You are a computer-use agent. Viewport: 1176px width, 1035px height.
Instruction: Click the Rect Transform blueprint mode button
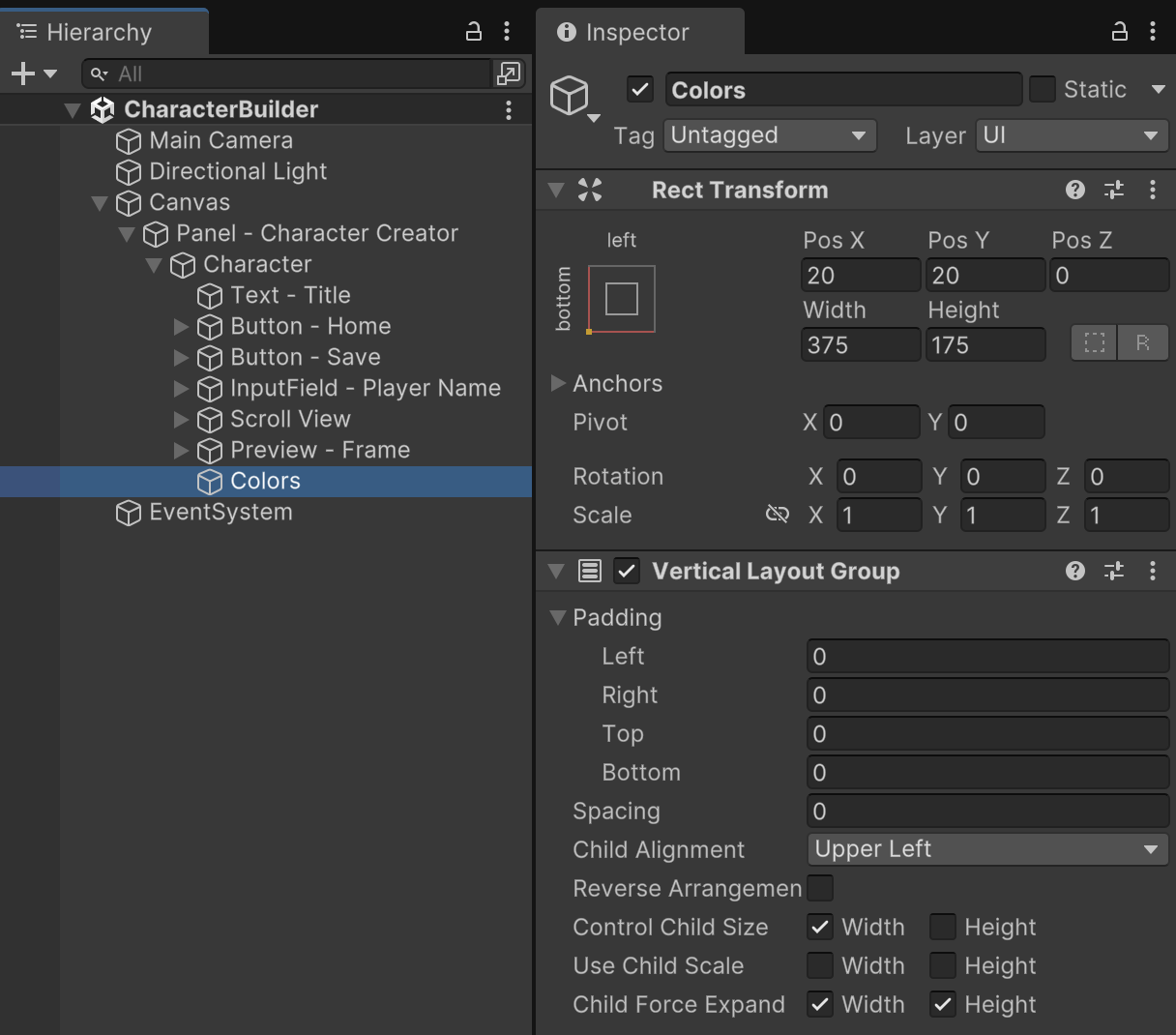tap(1095, 343)
